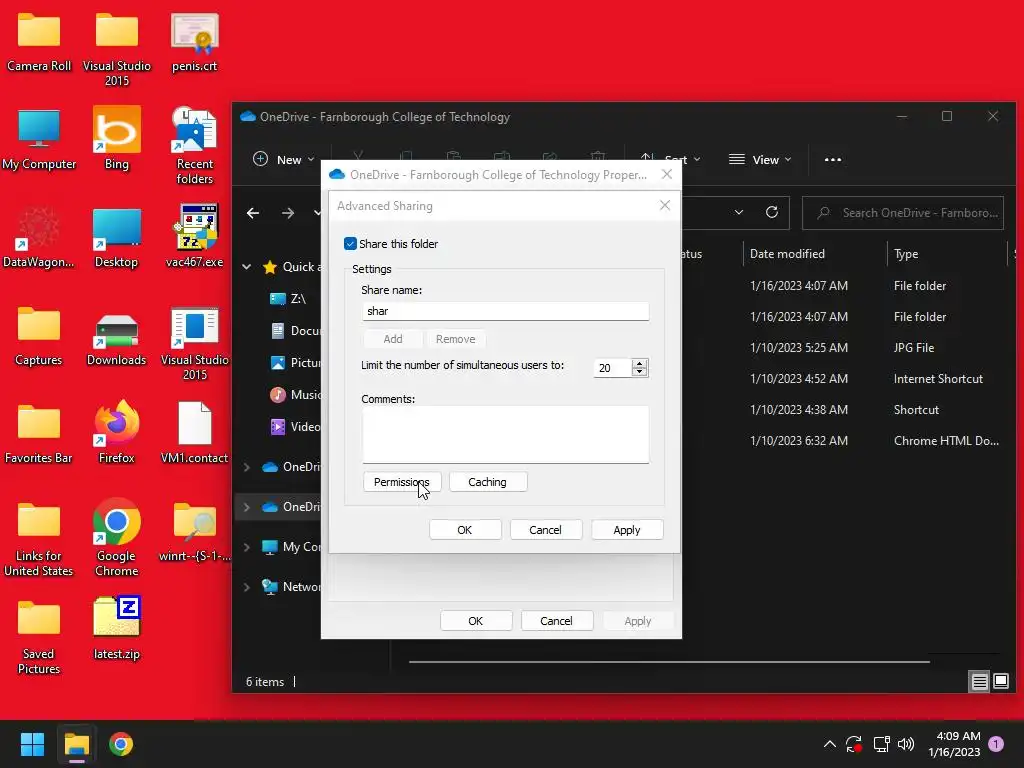Switch to large thumbnails view icon in Explorer
The width and height of the screenshot is (1024, 768).
pyautogui.click(x=1000, y=682)
